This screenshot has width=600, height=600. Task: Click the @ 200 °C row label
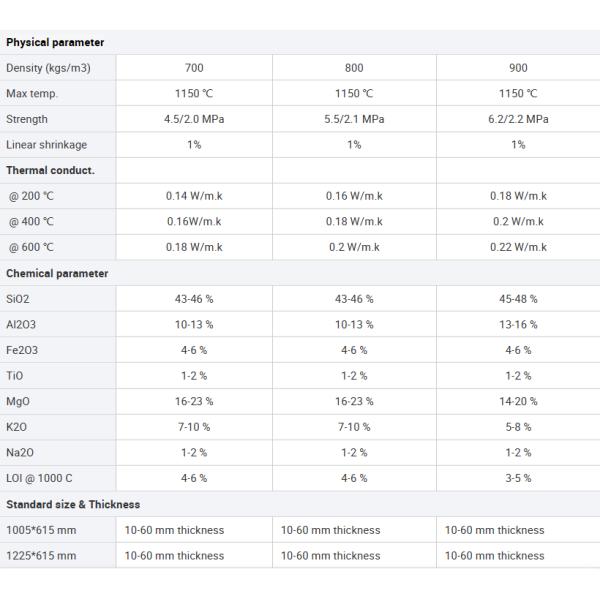32,196
